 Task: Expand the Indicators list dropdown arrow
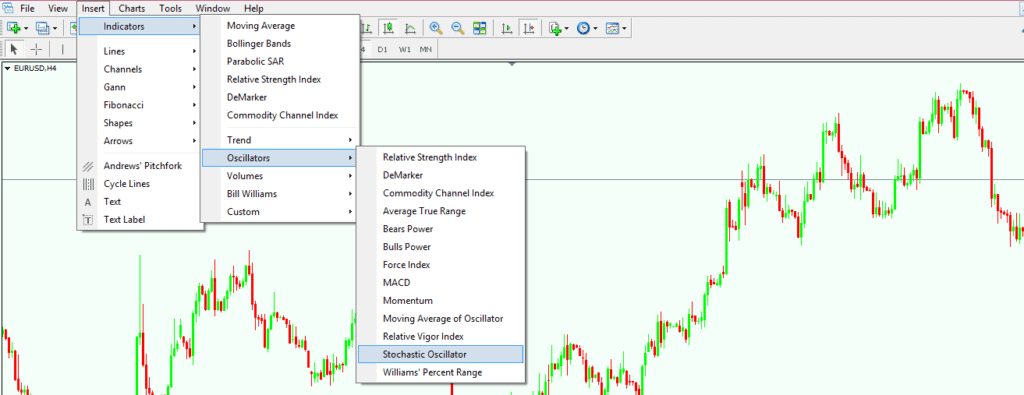tap(567, 28)
